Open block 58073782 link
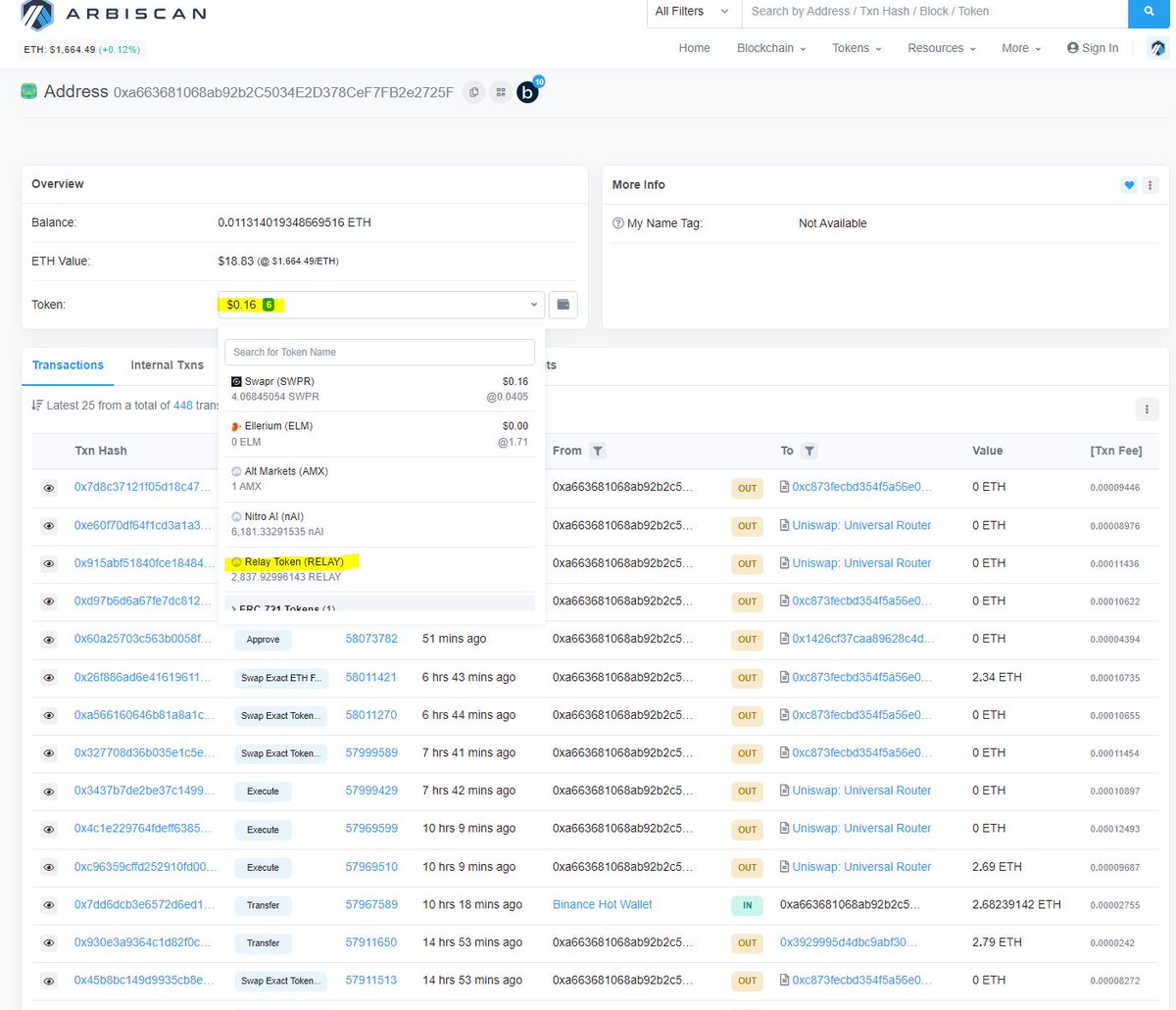The image size is (1176, 1010). [x=371, y=639]
